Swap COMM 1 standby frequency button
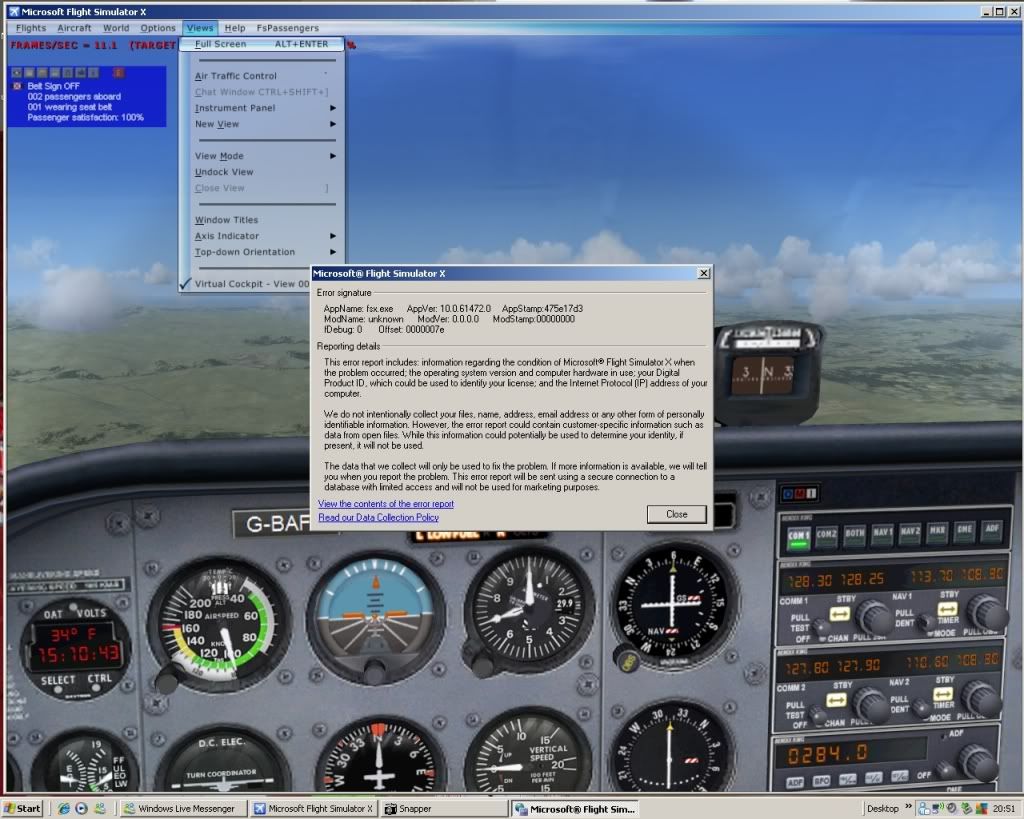 coord(839,613)
